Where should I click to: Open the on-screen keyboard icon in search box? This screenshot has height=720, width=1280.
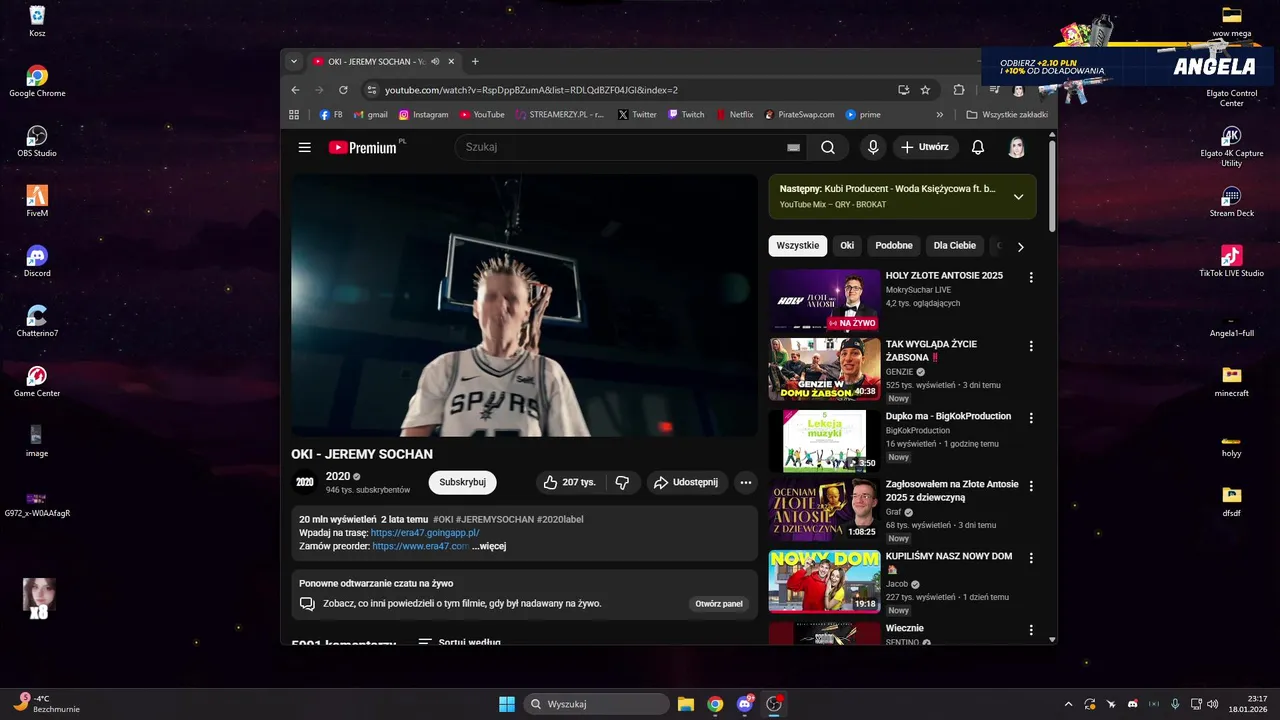[794, 147]
